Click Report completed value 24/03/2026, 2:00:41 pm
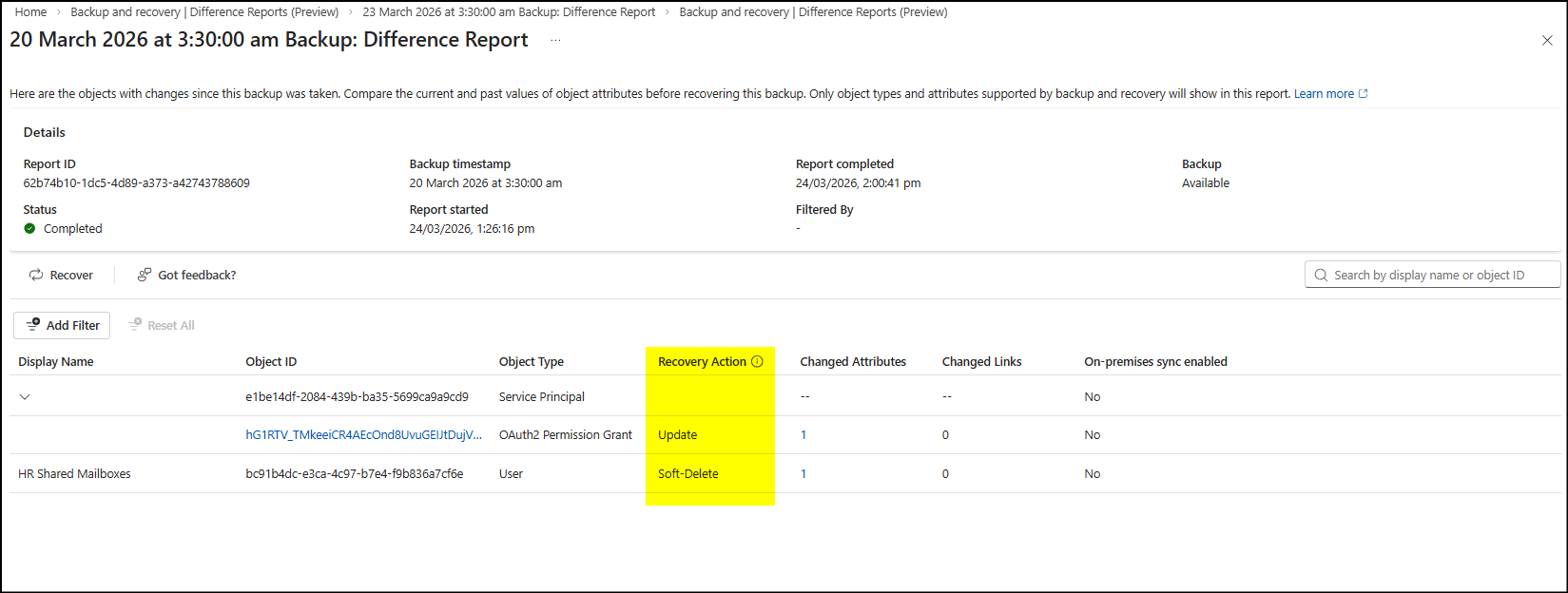 tap(858, 182)
